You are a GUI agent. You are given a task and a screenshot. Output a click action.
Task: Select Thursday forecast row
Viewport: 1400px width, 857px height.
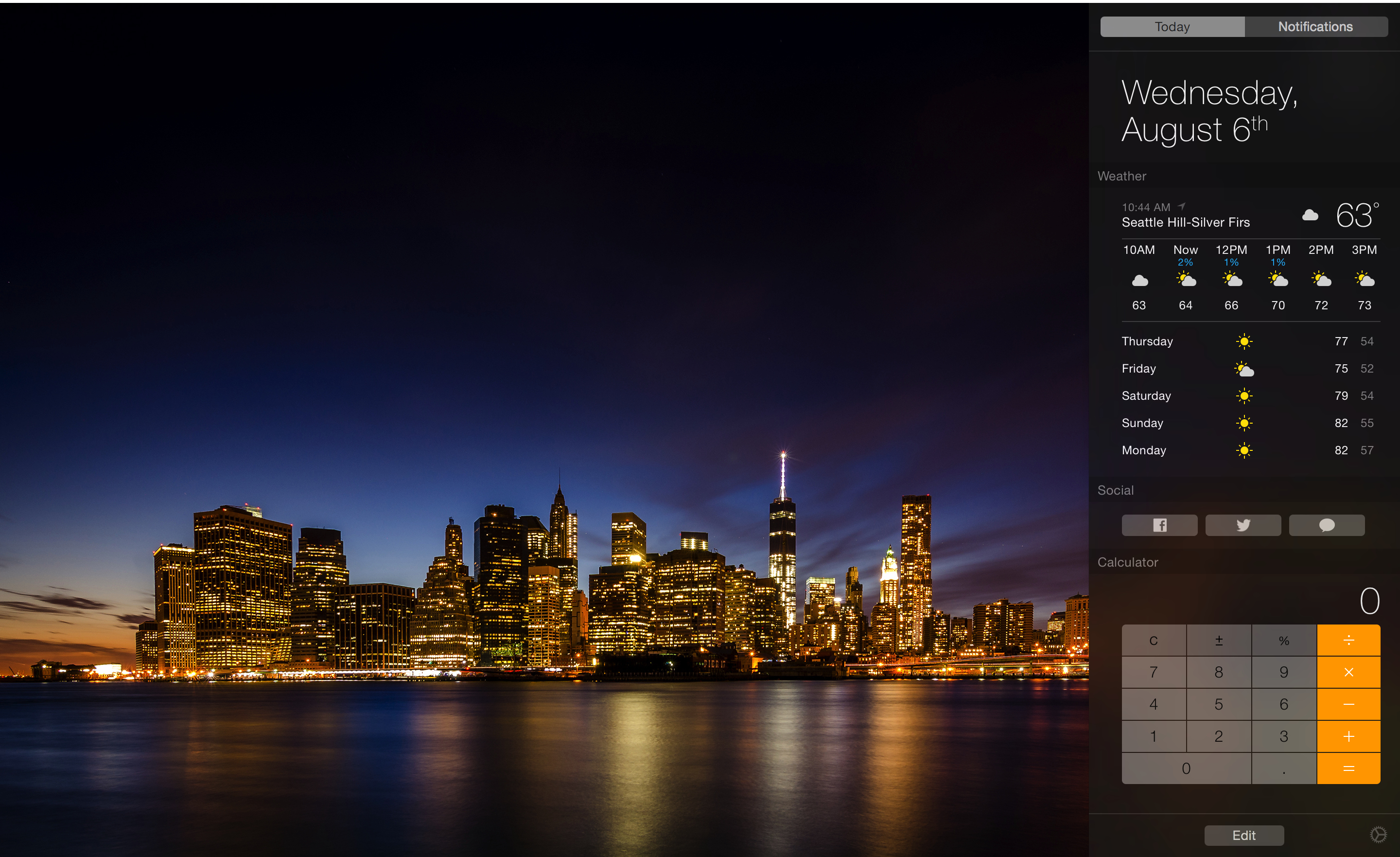[1246, 341]
